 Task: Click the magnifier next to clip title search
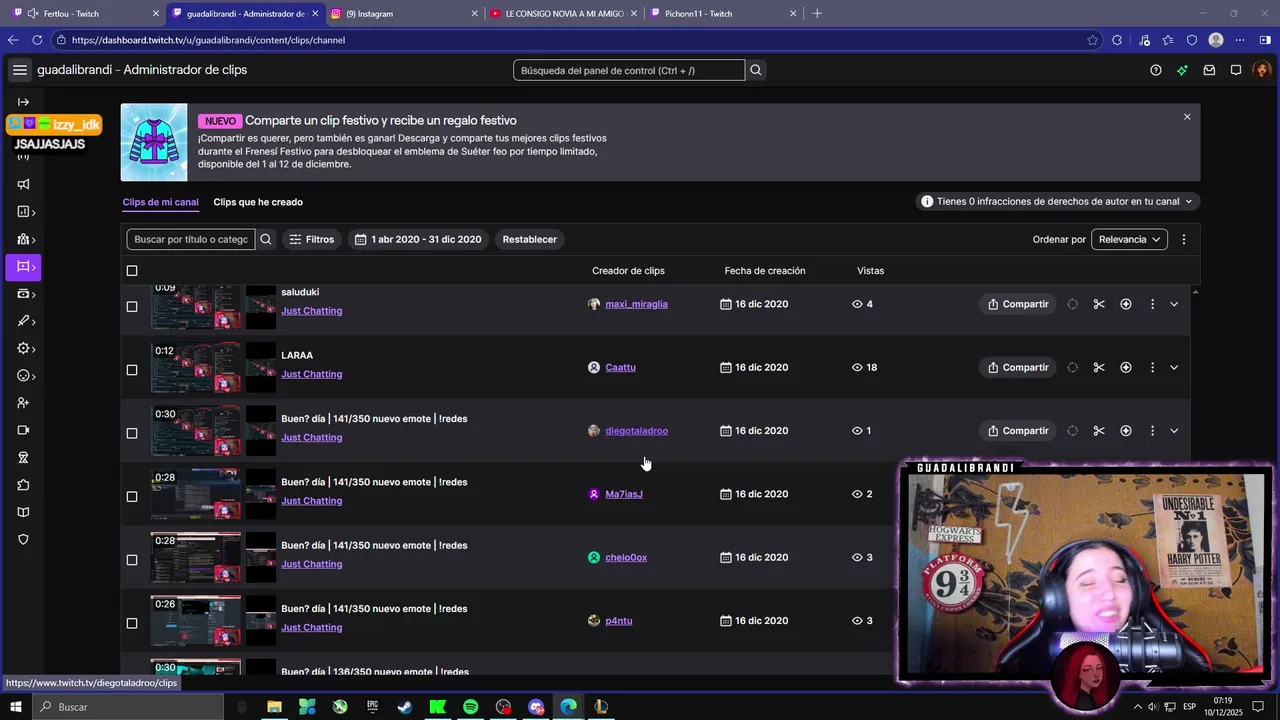tap(266, 239)
